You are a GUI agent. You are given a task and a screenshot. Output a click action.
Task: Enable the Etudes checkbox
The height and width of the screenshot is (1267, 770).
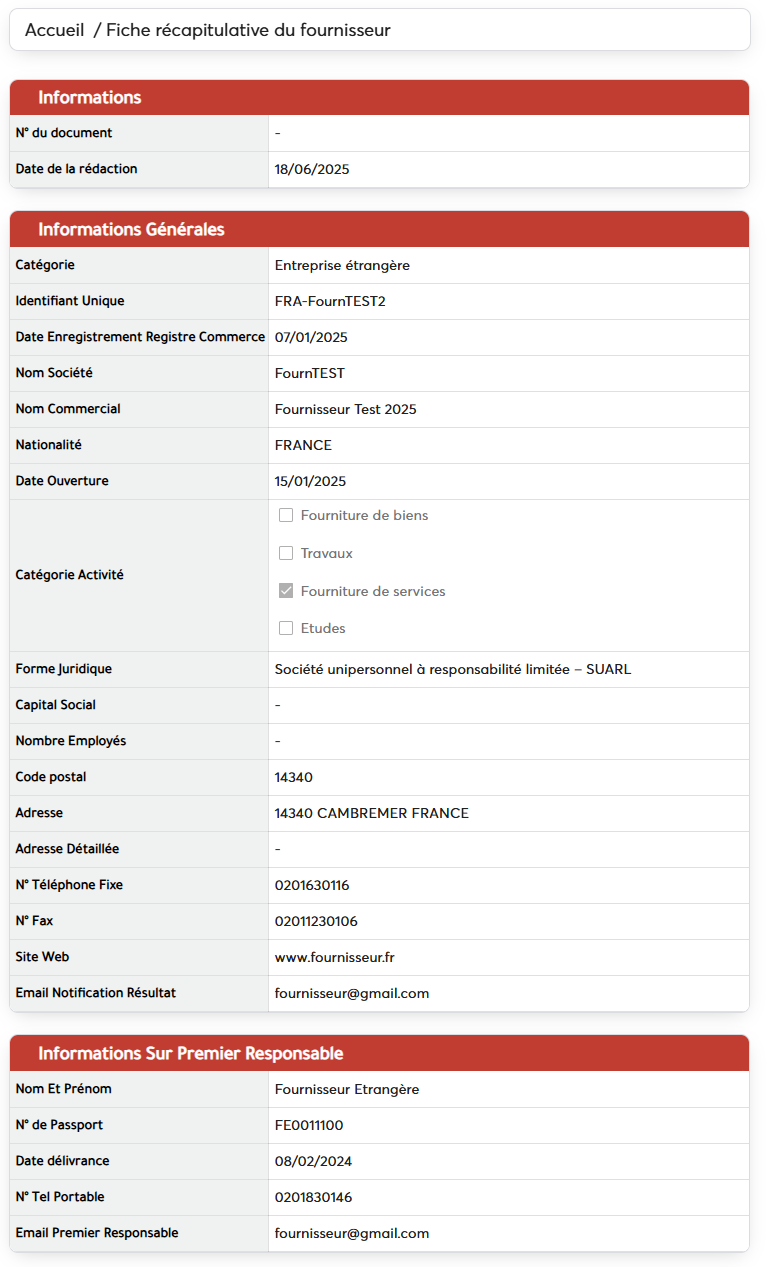pyautogui.click(x=286, y=628)
